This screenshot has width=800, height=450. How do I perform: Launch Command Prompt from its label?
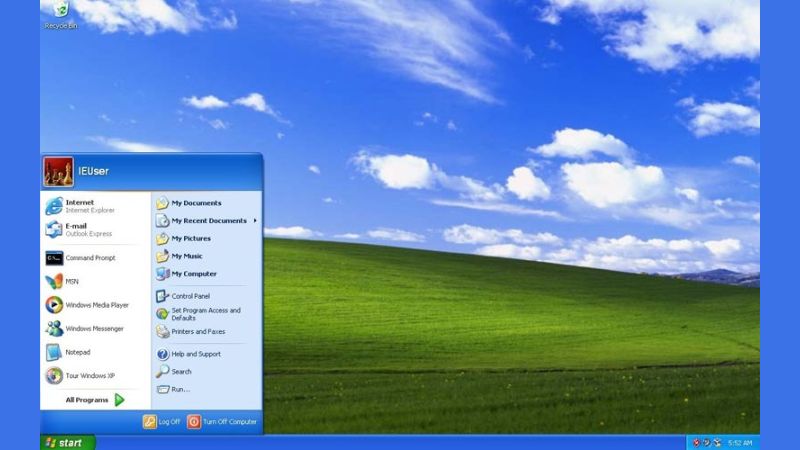[90, 258]
